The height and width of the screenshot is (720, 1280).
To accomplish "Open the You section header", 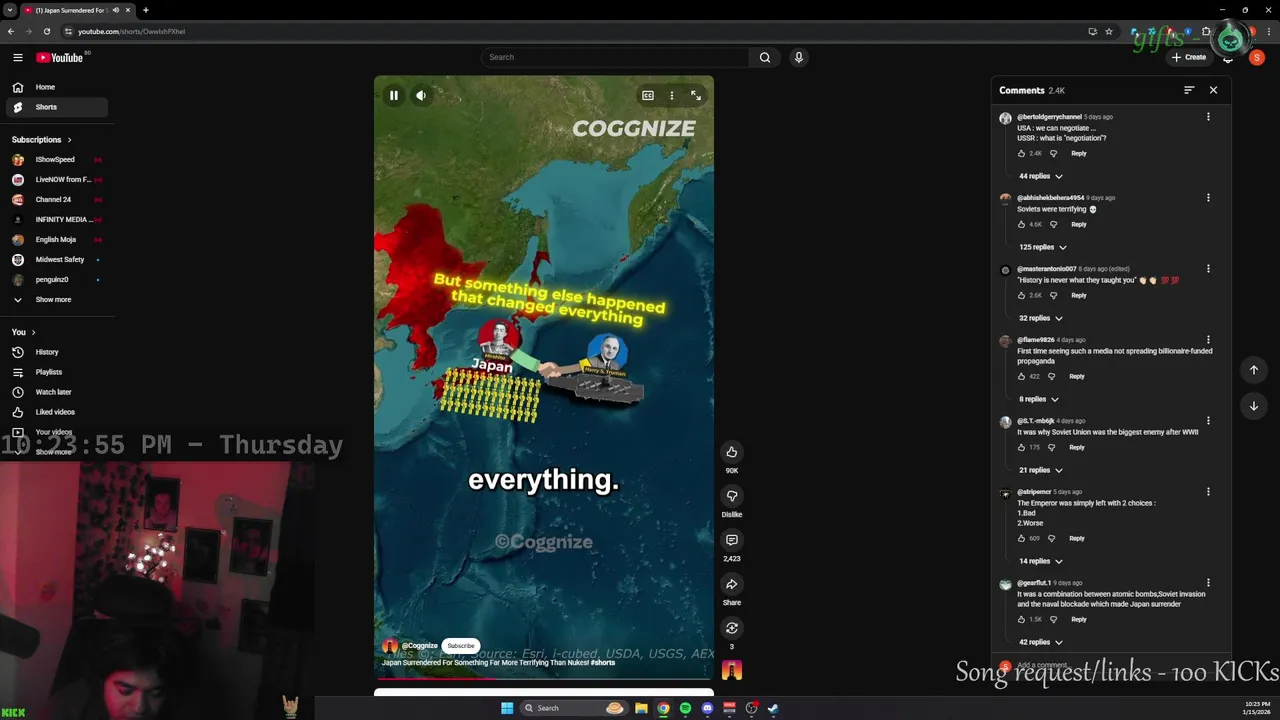I will point(23,332).
